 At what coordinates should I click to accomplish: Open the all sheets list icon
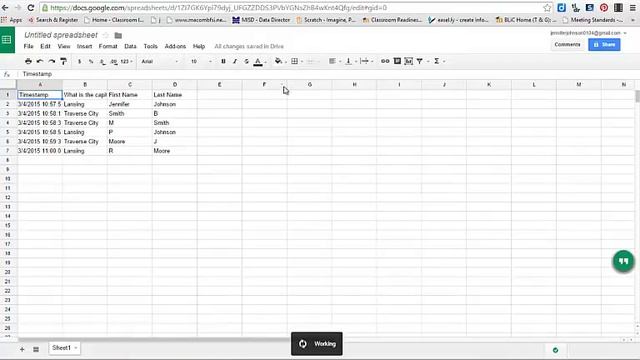point(36,349)
